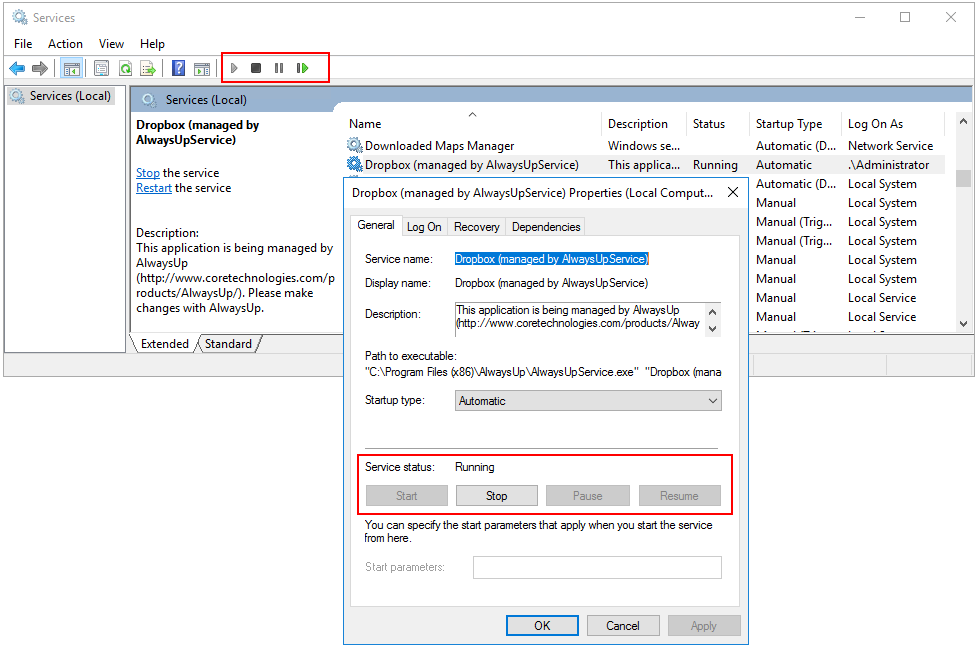Maximize the Services window
Image resolution: width=978 pixels, height=647 pixels.
[x=904, y=17]
